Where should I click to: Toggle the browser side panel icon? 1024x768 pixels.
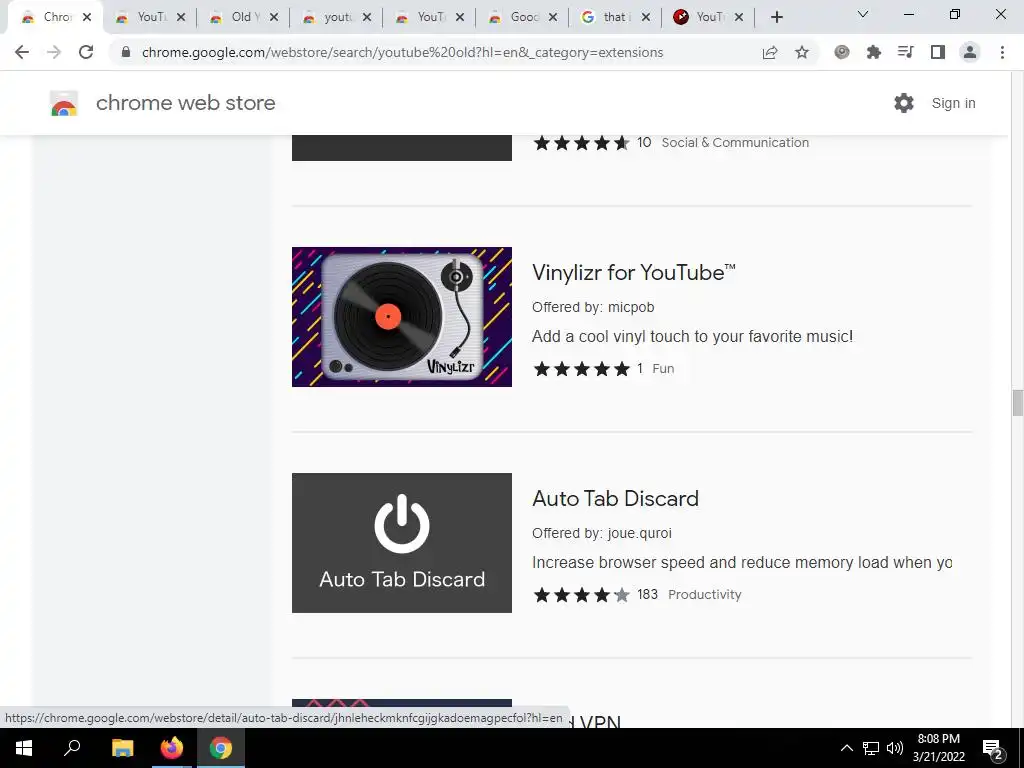938,52
